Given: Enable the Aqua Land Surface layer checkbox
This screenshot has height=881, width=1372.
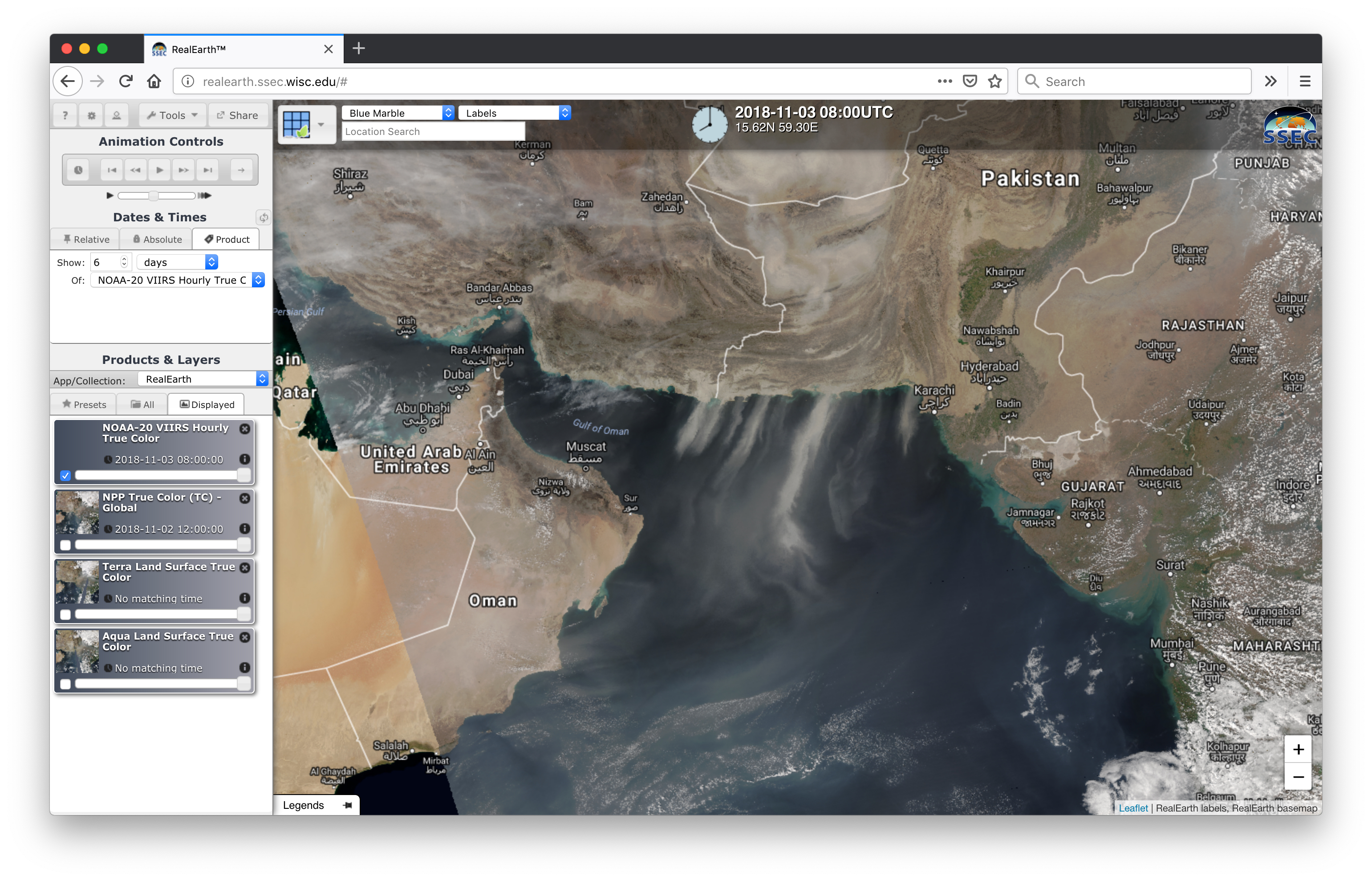Looking at the screenshot, I should coord(65,684).
